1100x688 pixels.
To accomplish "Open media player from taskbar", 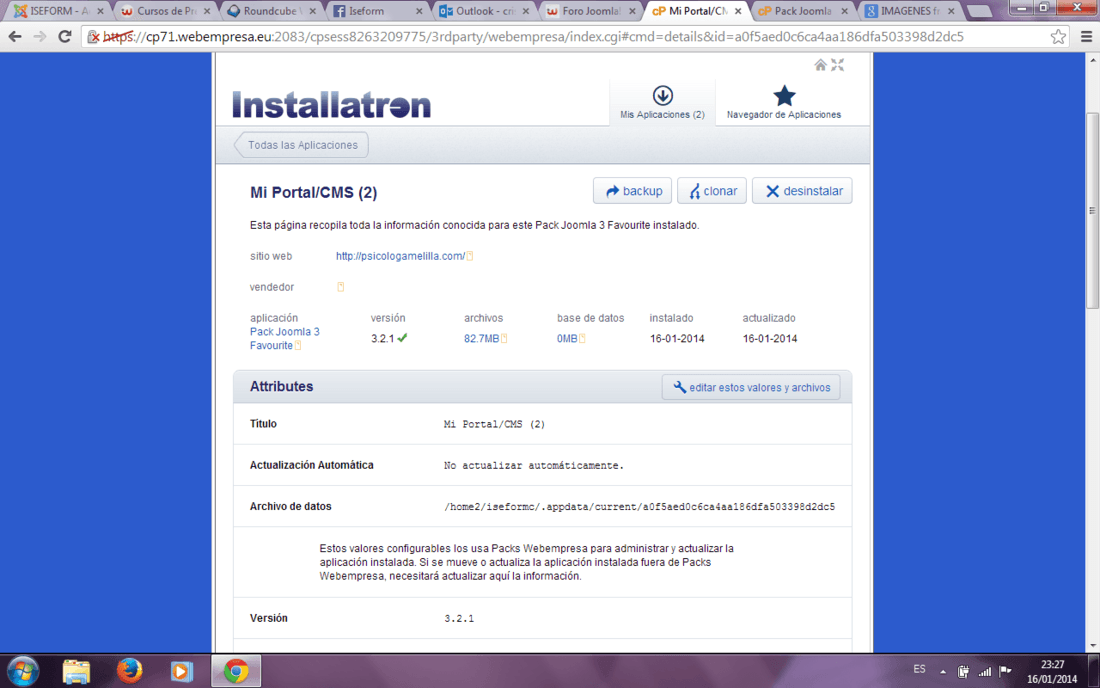I will pyautogui.click(x=182, y=671).
